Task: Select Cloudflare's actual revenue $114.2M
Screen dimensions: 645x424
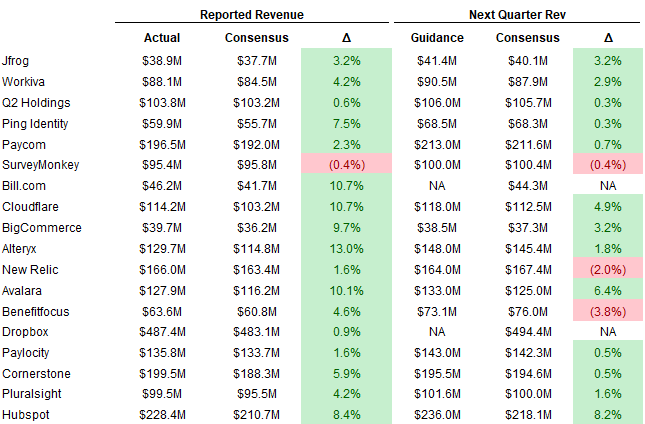Action: click(162, 207)
